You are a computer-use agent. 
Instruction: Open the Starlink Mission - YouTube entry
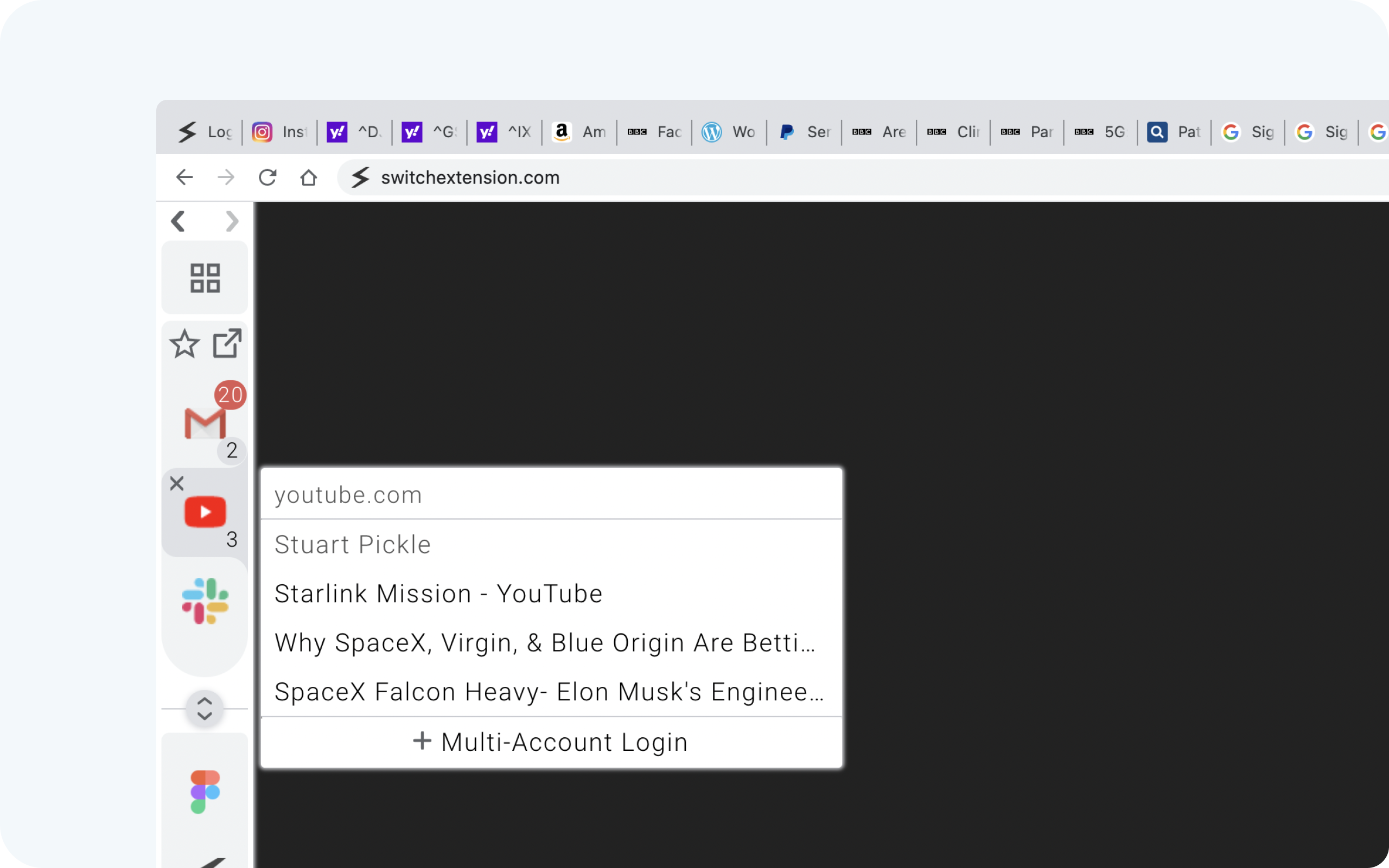point(438,593)
